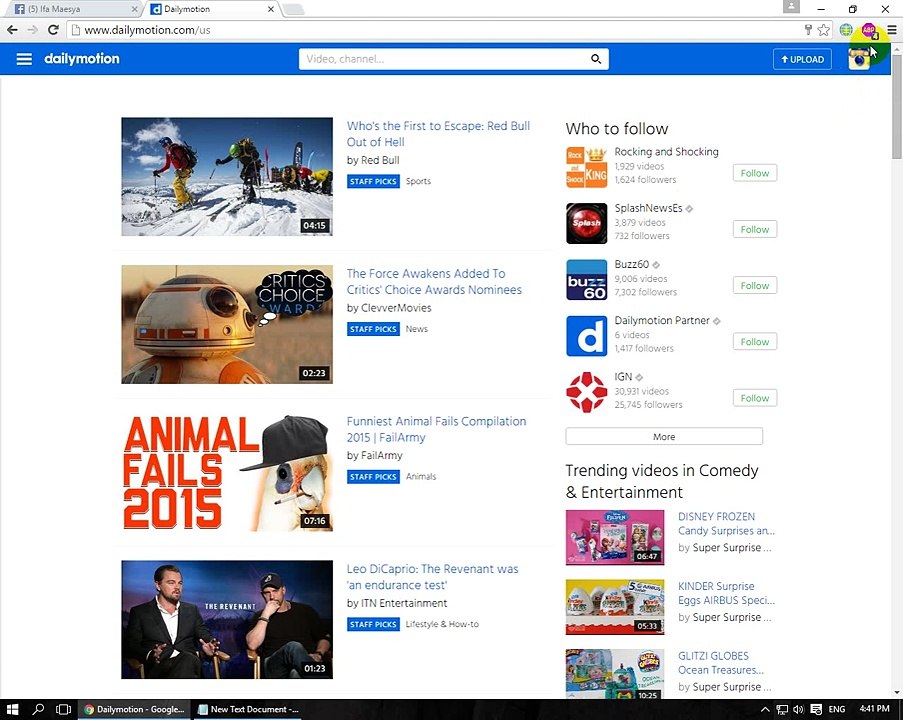Click STAFF PICKS badge on Red Bull video

373,181
